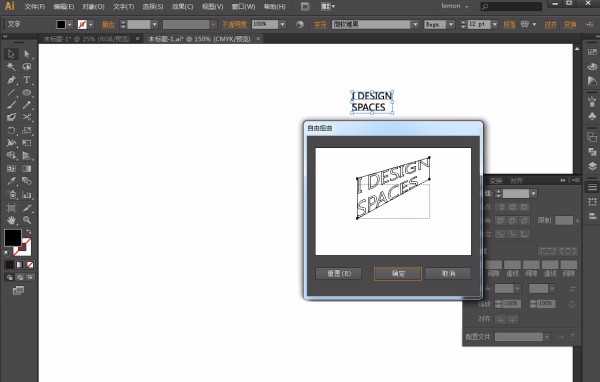This screenshot has width=600, height=382.
Task: Expand stroke color dropdown in control bar
Action: click(x=91, y=24)
